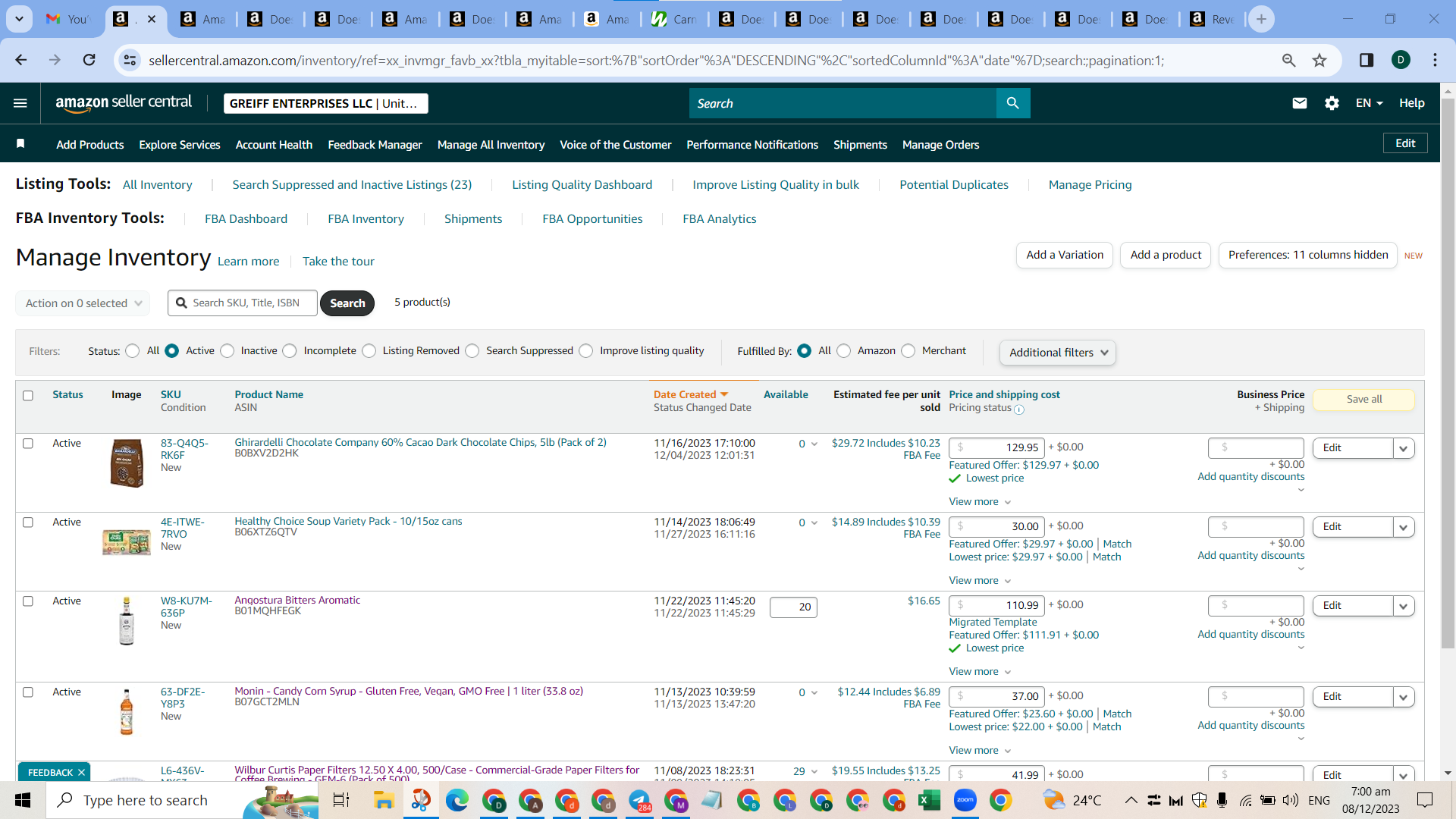Bookmark this page with the star icon

[x=1319, y=60]
